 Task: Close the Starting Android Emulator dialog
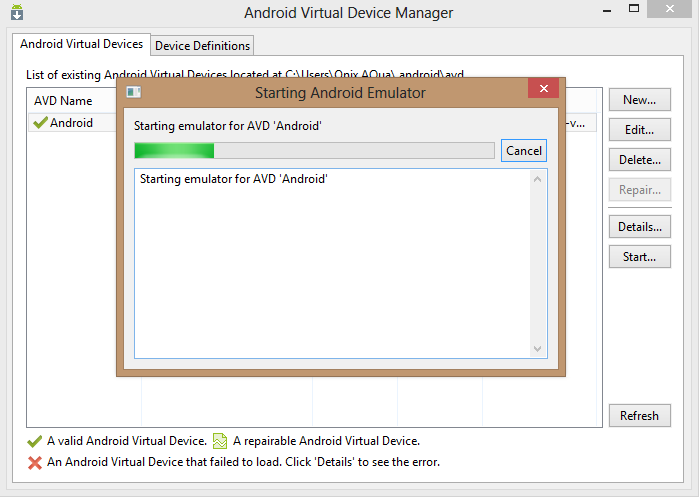click(x=543, y=88)
